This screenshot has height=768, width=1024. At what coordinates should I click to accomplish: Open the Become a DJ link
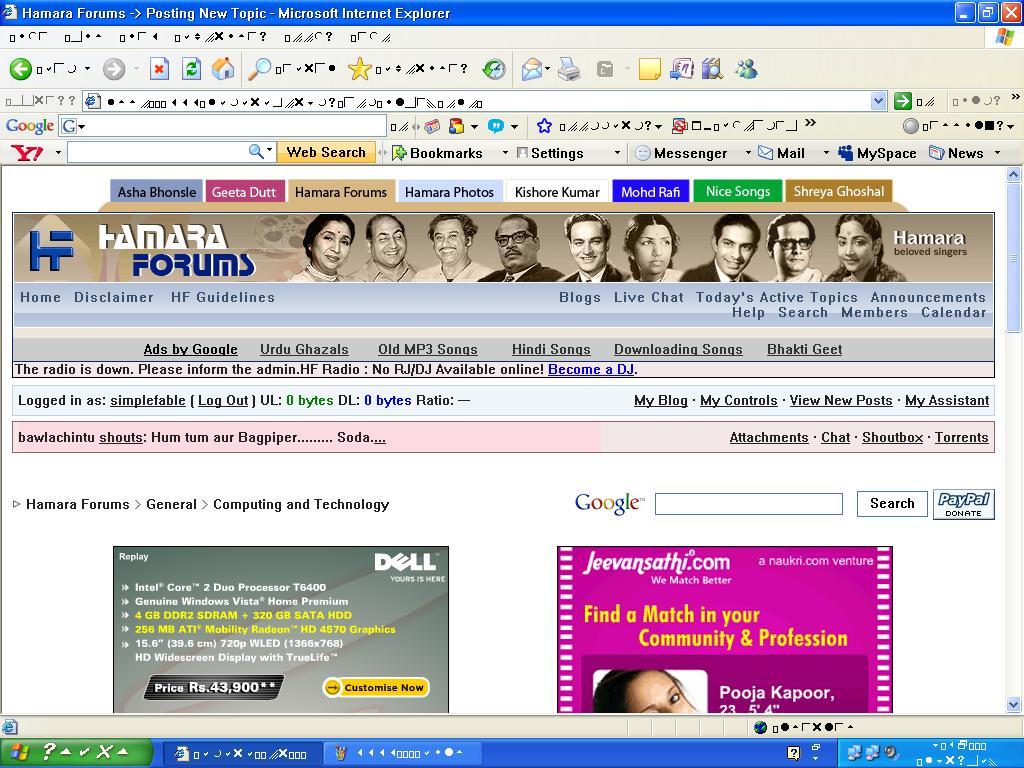click(591, 369)
